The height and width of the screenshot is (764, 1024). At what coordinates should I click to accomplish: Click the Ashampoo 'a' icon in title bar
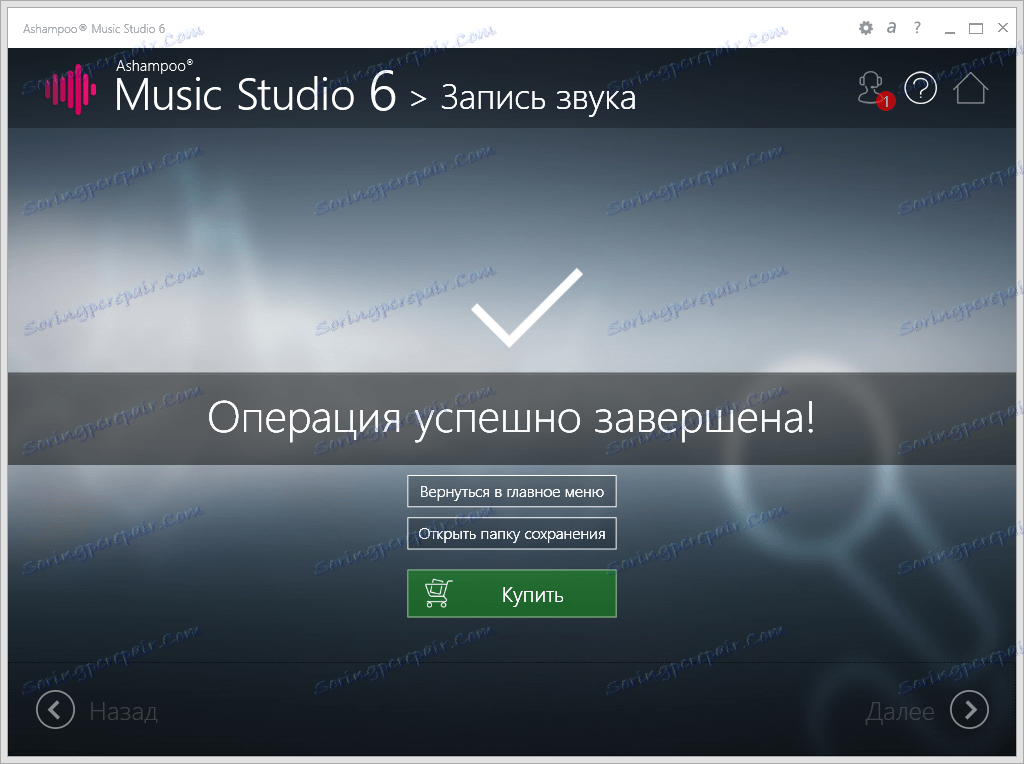(891, 28)
